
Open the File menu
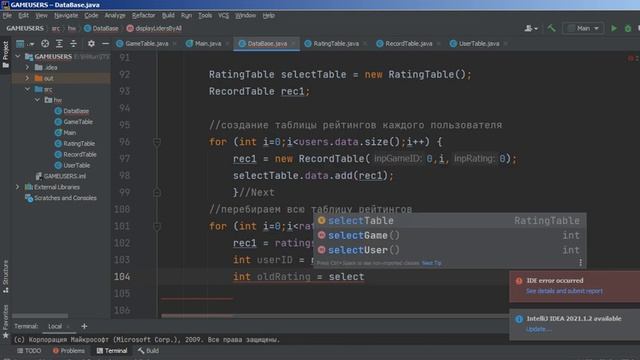7,16
